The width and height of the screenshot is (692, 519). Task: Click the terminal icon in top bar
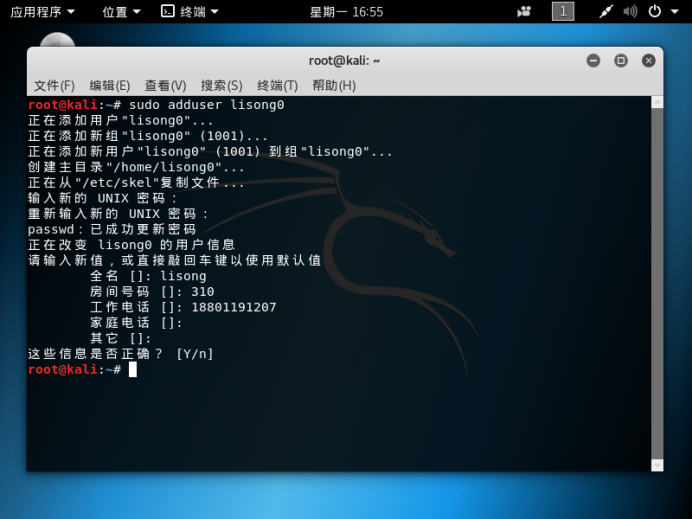click(167, 11)
